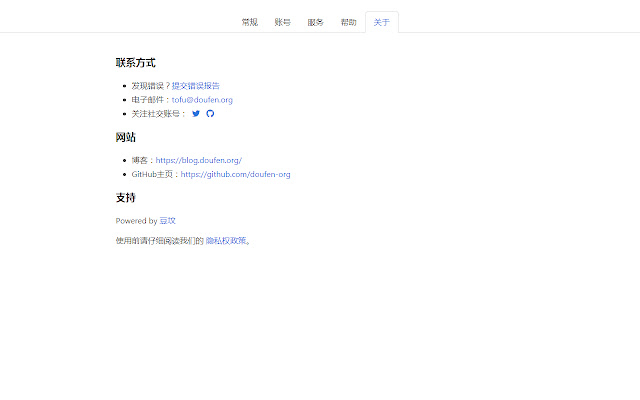The width and height of the screenshot is (640, 400).
Task: Visit the github.com/doufen-org link
Action: tap(236, 174)
